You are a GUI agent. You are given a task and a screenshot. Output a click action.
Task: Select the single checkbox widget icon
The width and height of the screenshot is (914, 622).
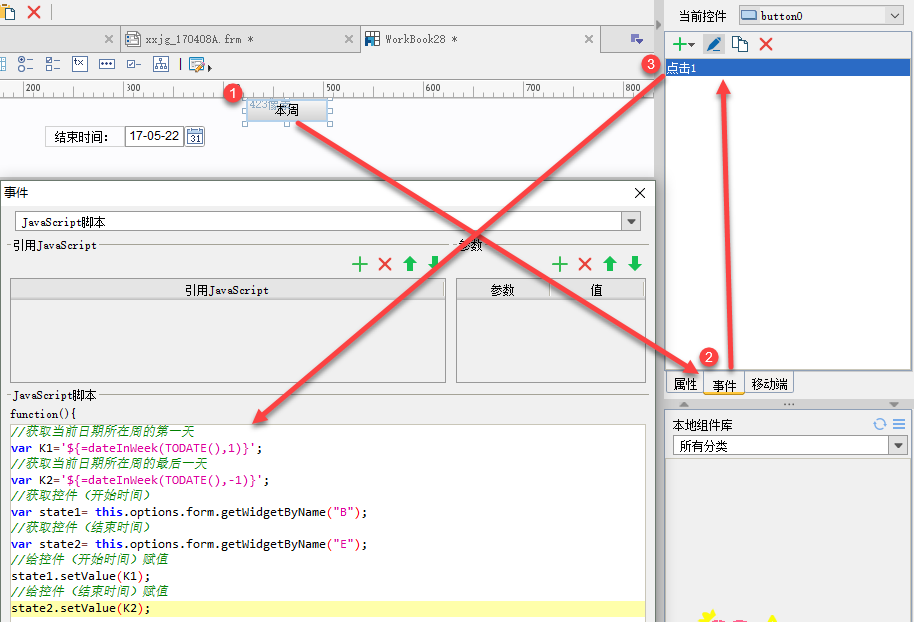coord(134,64)
